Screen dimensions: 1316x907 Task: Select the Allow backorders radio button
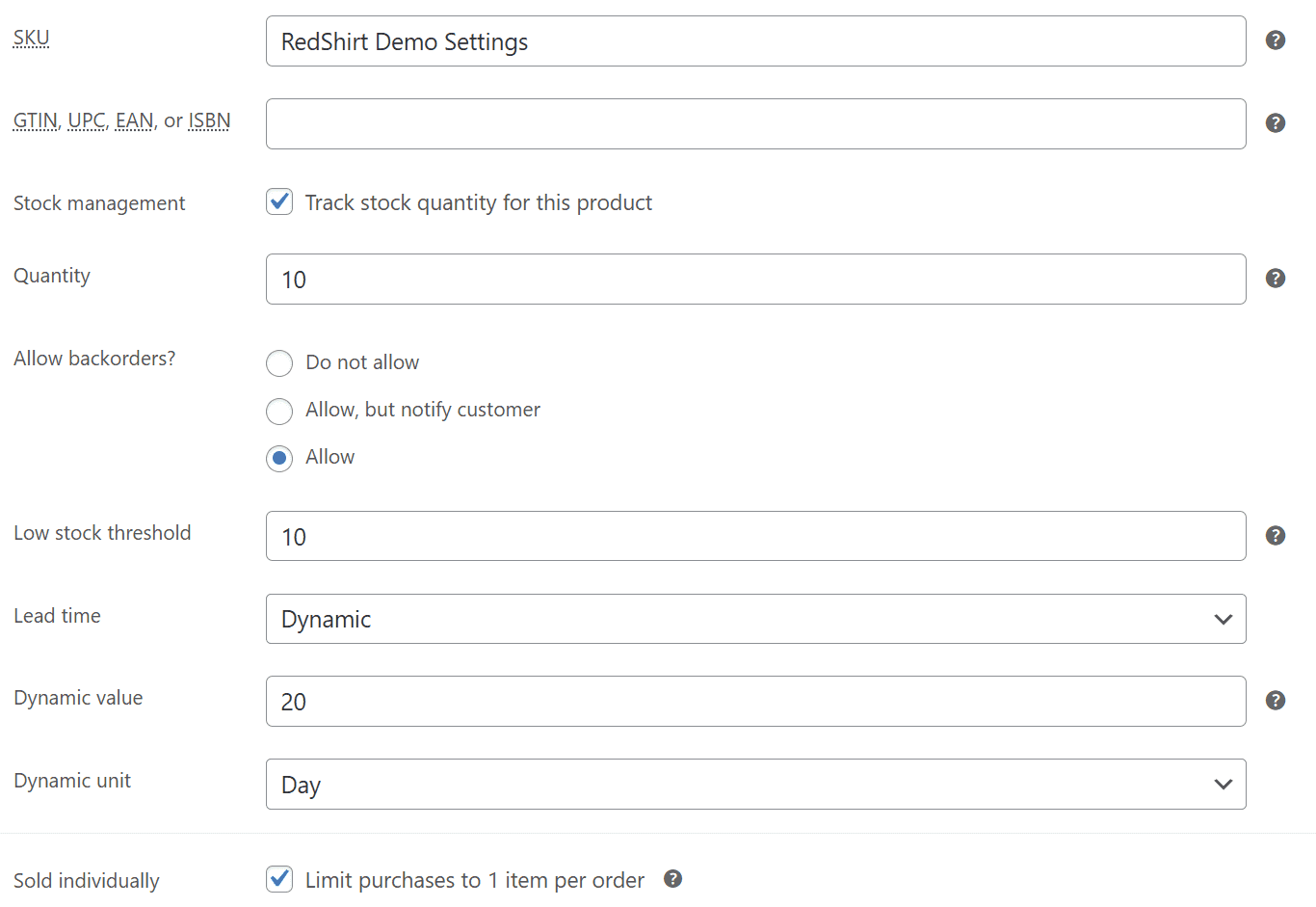[x=279, y=458]
